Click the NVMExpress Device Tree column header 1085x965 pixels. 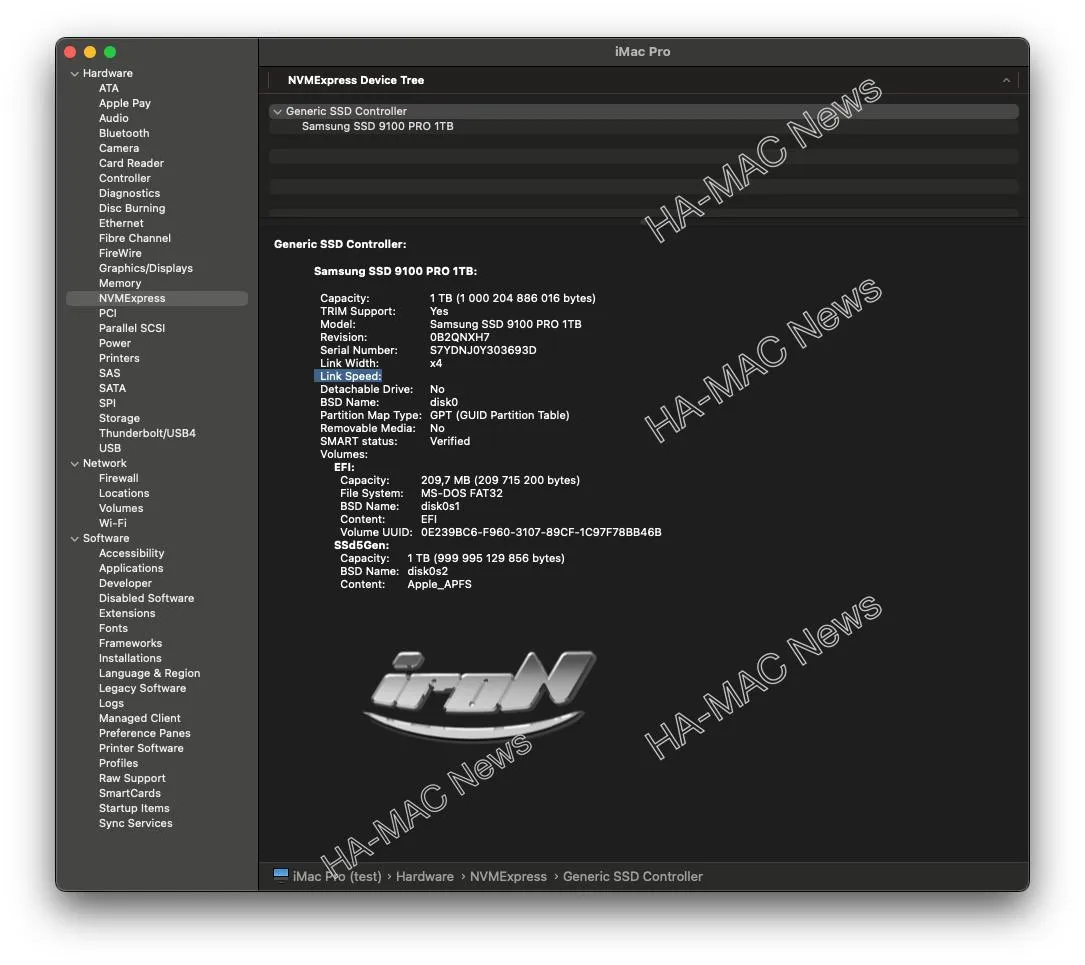[356, 80]
